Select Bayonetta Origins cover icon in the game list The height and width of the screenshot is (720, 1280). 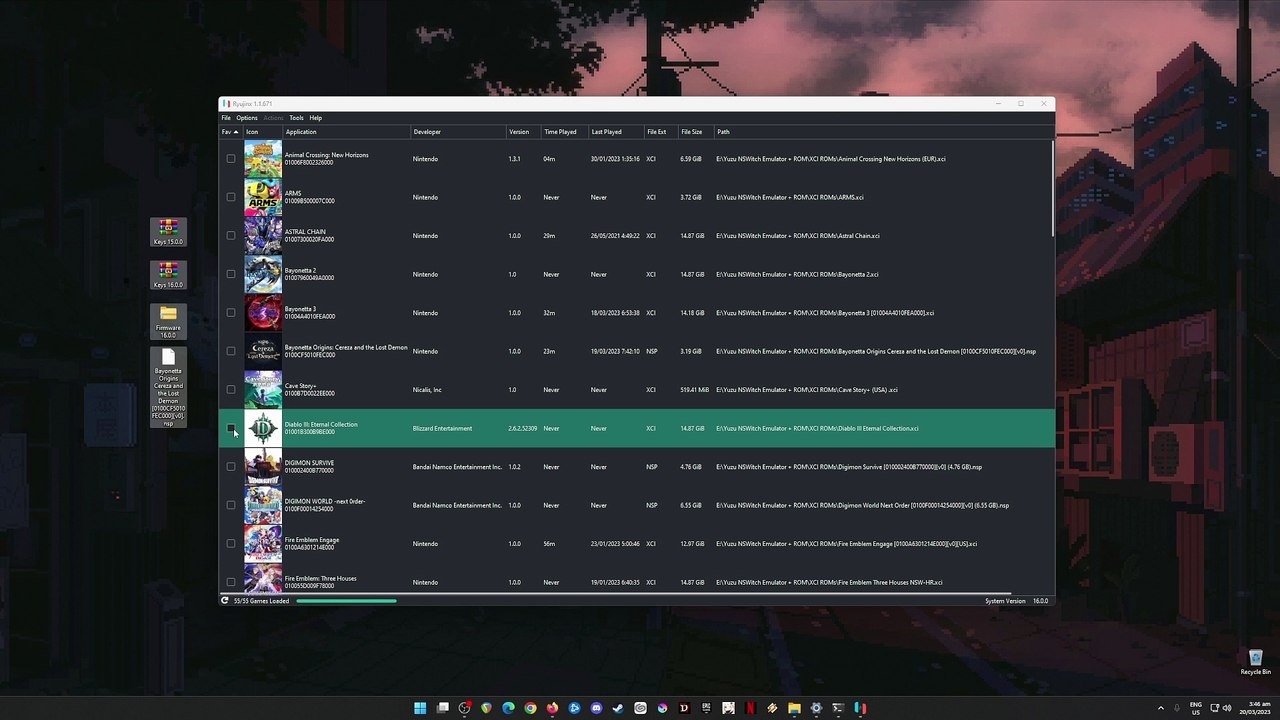point(263,351)
